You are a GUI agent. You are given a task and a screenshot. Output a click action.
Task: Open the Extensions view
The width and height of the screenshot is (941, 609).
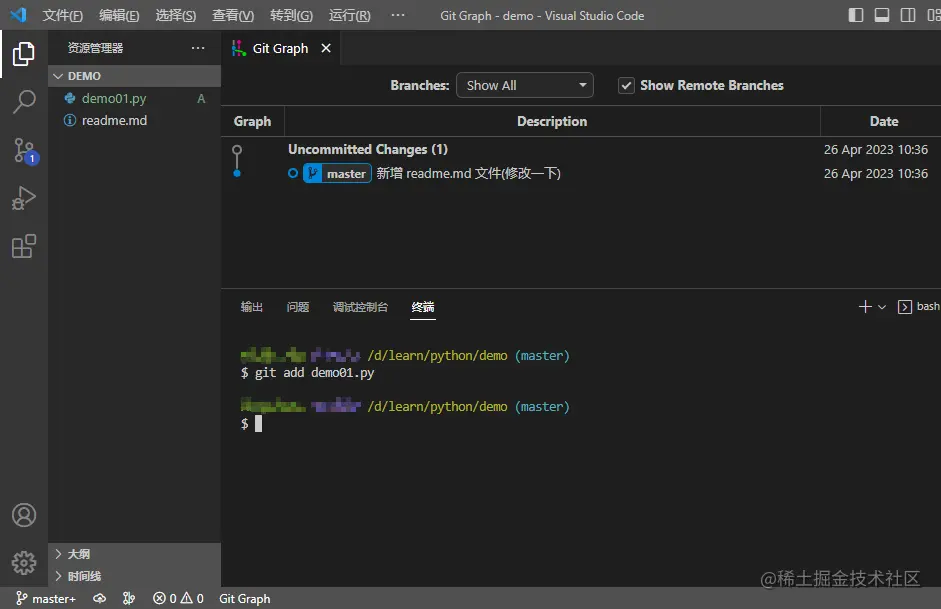pos(24,246)
